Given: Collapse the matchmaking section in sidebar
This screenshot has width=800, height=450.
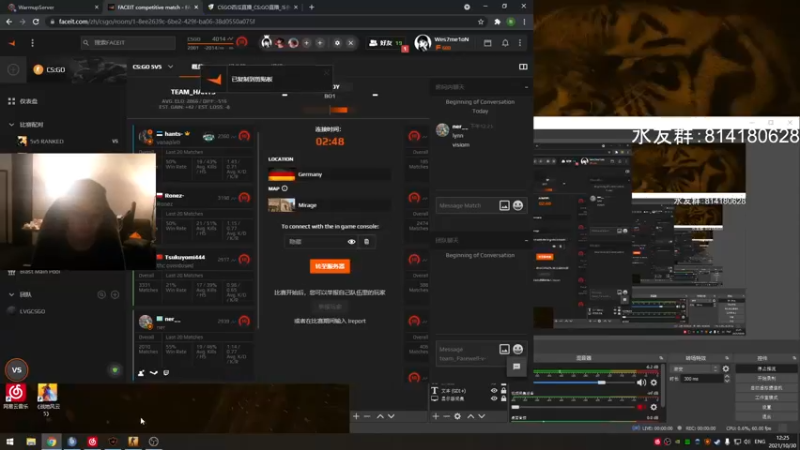Looking at the screenshot, I should [x=11, y=124].
